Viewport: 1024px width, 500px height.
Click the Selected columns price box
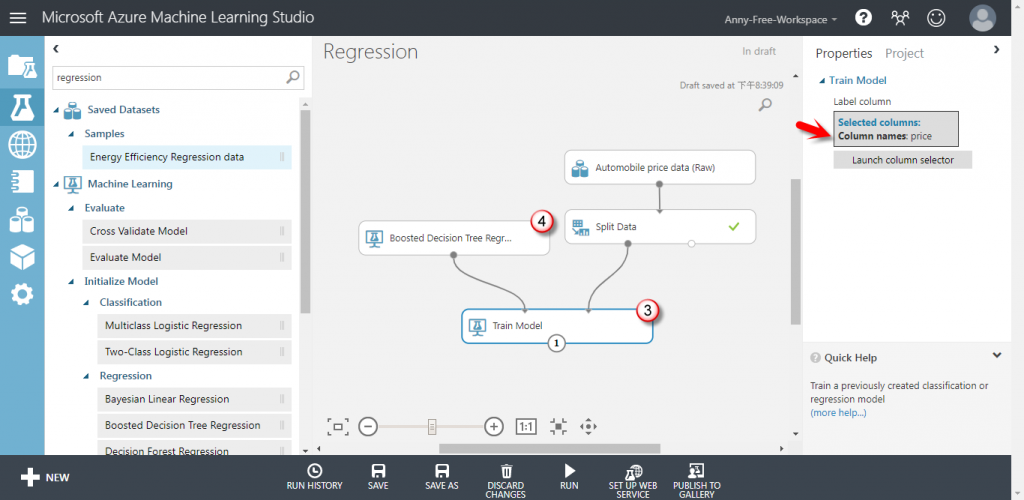coord(896,129)
